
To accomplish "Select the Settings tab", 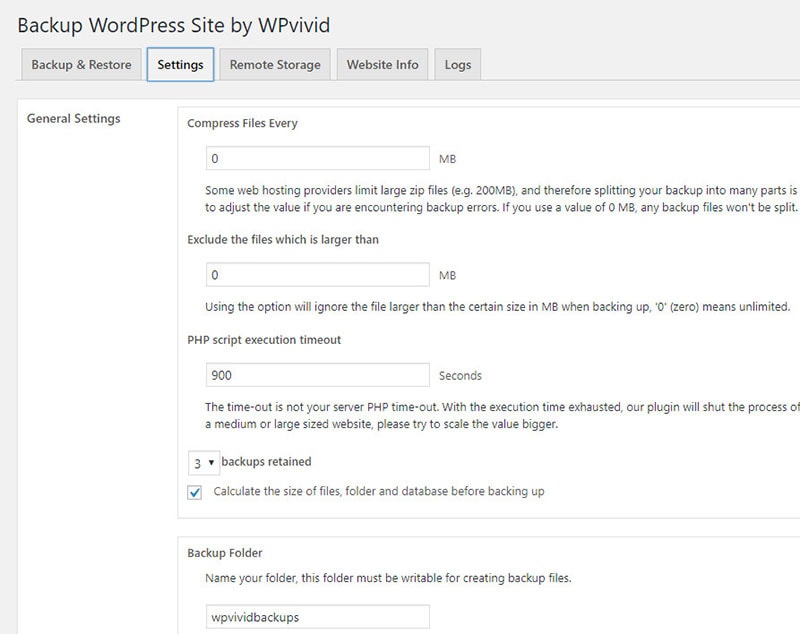I will [180, 65].
